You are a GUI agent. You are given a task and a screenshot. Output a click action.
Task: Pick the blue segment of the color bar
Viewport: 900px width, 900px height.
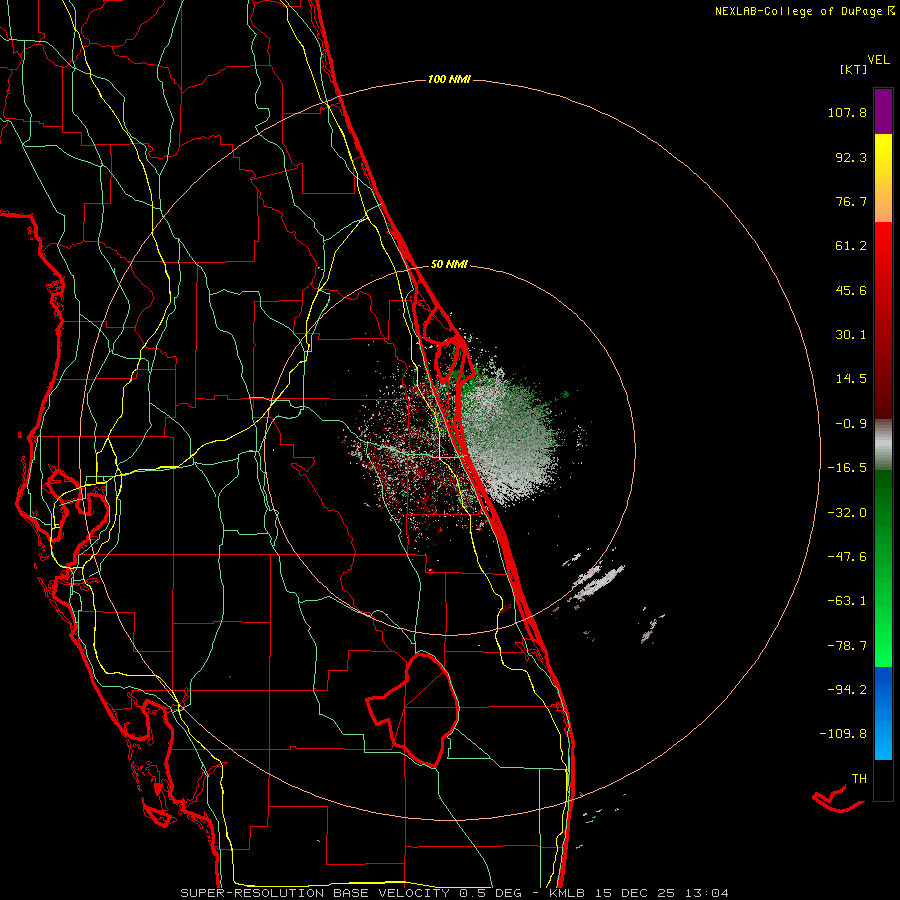tap(883, 713)
